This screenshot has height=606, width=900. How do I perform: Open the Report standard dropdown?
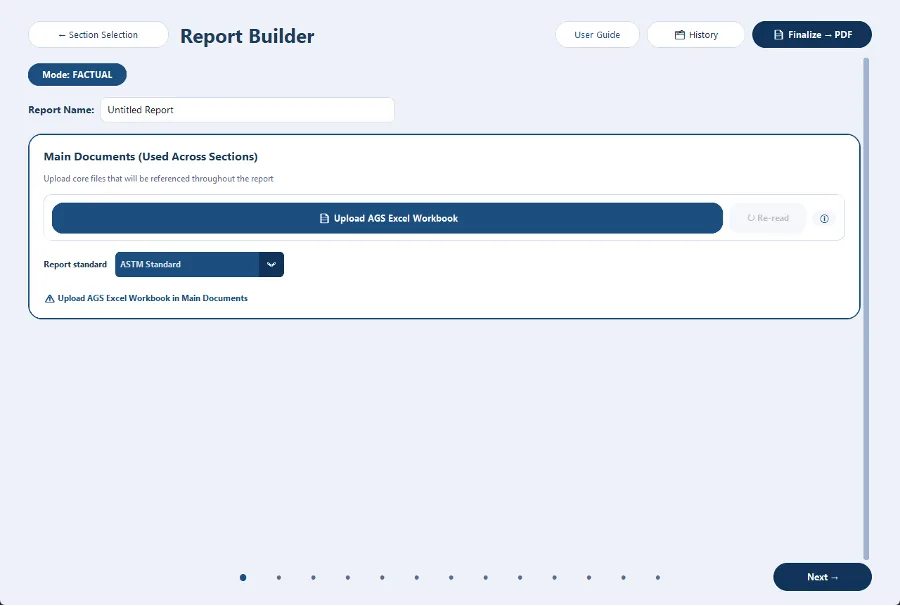(x=199, y=265)
